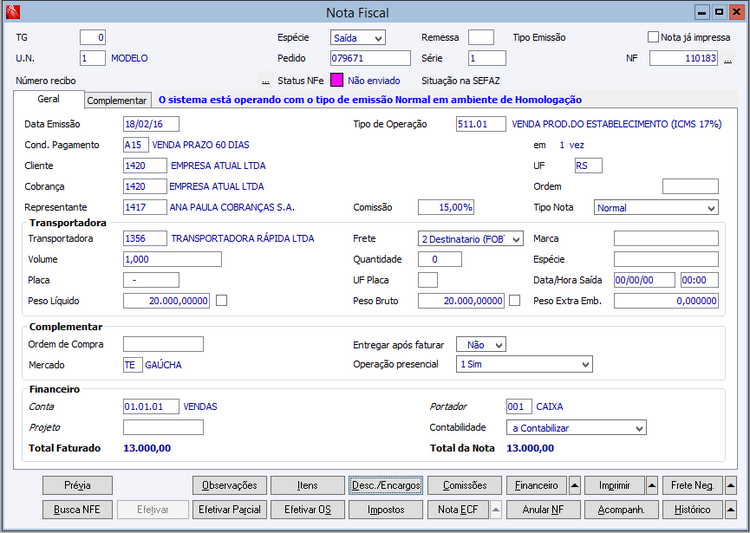This screenshot has width=750, height=533.
Task: Click the arrow beside the Financeiro button
Action: (x=575, y=485)
